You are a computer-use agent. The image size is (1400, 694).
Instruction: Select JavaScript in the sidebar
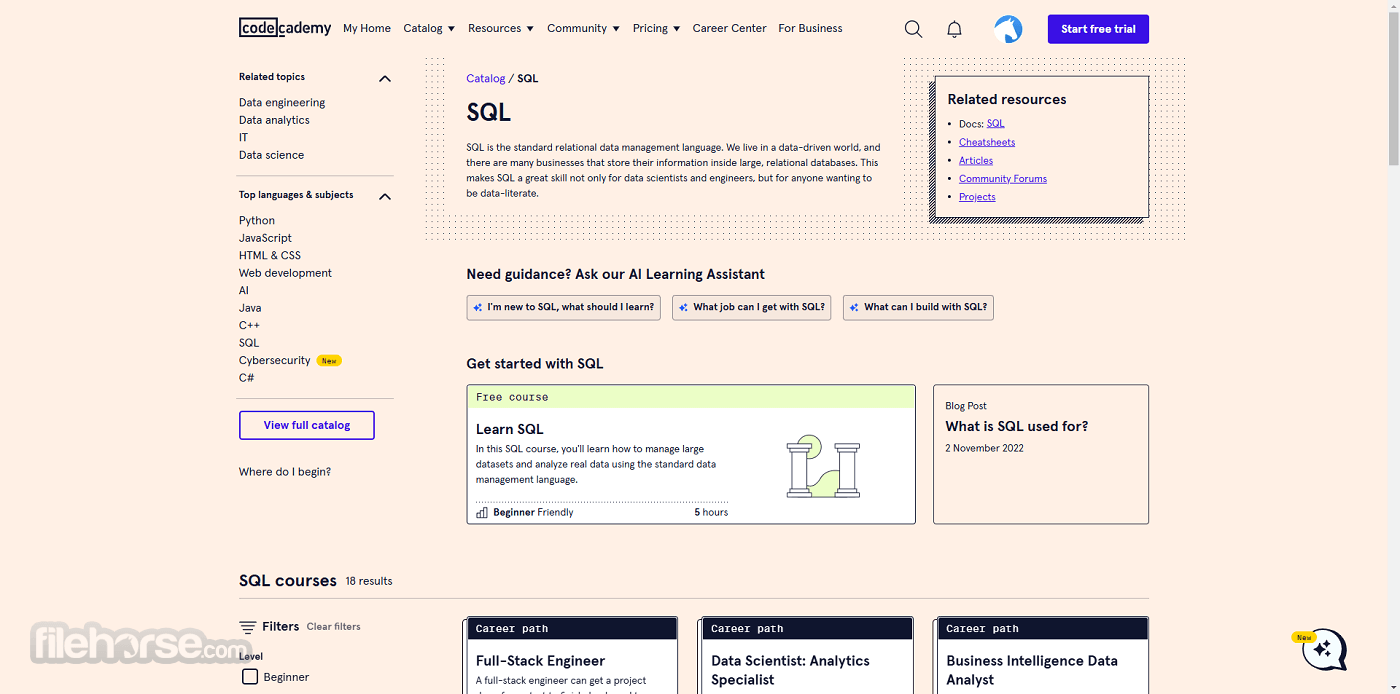(265, 238)
